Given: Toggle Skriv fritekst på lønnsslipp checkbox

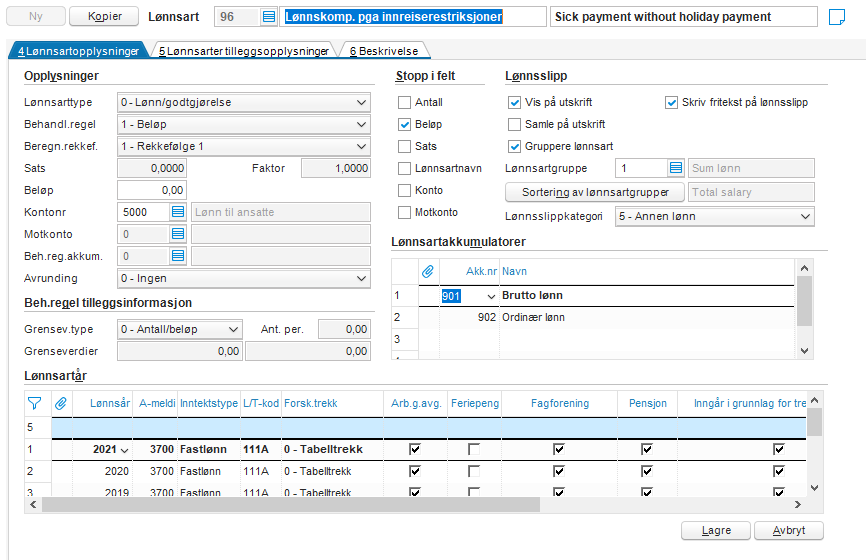Looking at the screenshot, I should click(x=672, y=102).
